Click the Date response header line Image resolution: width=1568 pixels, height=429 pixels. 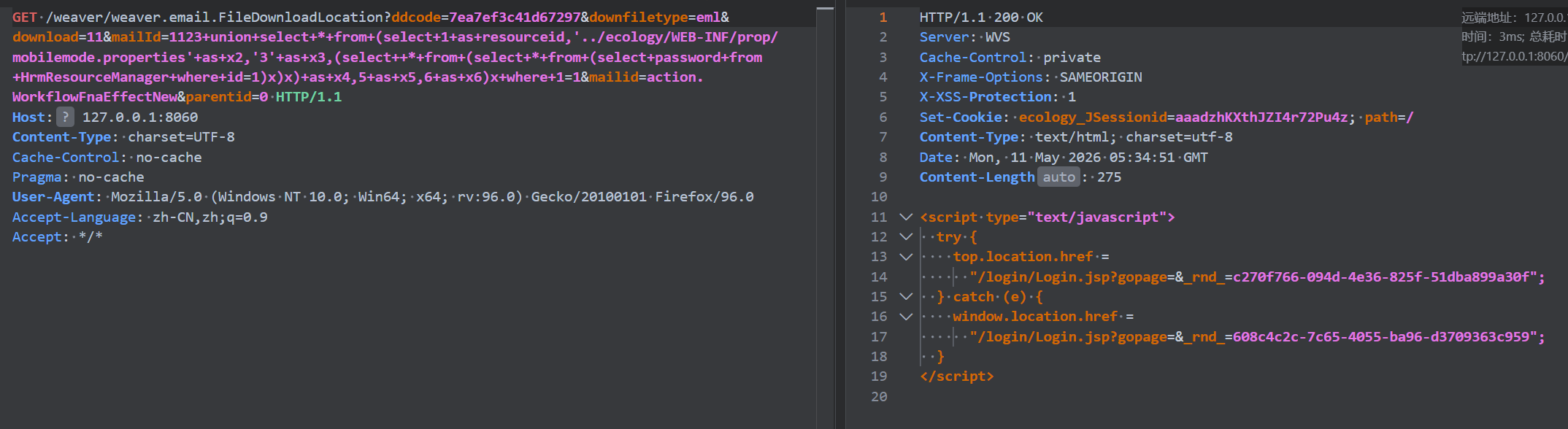pyautogui.click(x=1064, y=157)
